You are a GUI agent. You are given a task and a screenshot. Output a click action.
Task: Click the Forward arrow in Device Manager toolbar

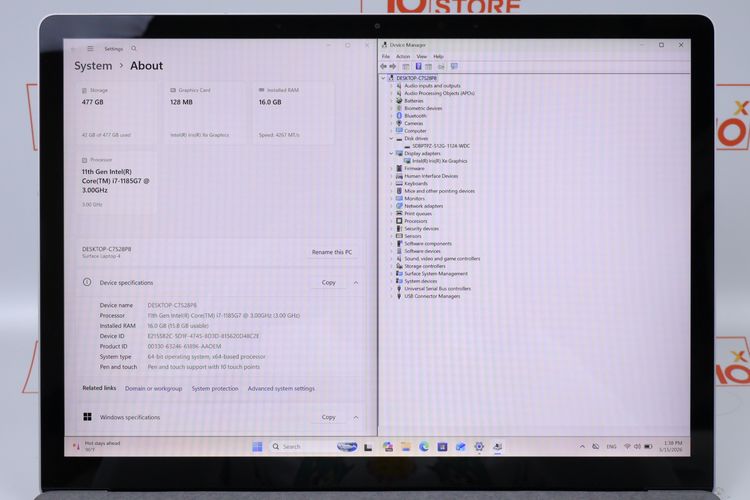pyautogui.click(x=393, y=67)
